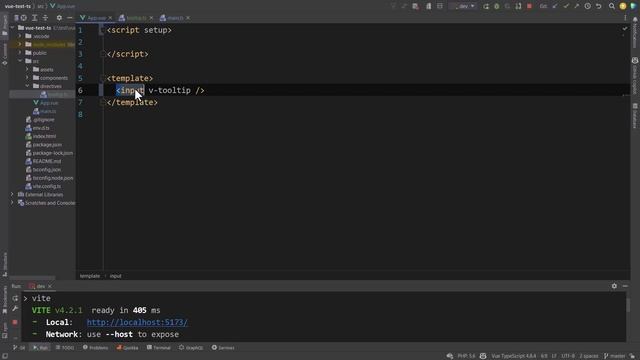The image size is (640, 360).
Task: Select package.json in project tree
Action: [44, 144]
